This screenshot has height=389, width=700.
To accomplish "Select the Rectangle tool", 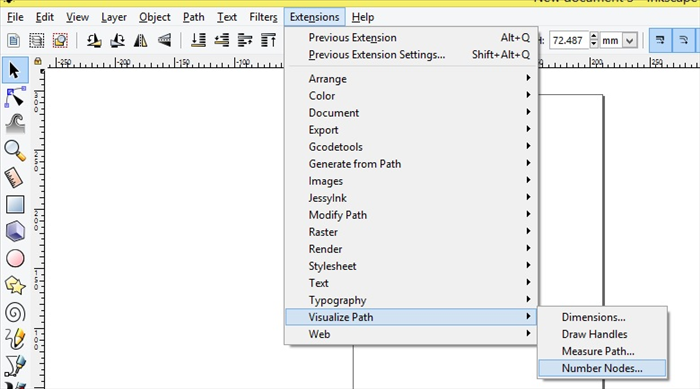I will (15, 205).
